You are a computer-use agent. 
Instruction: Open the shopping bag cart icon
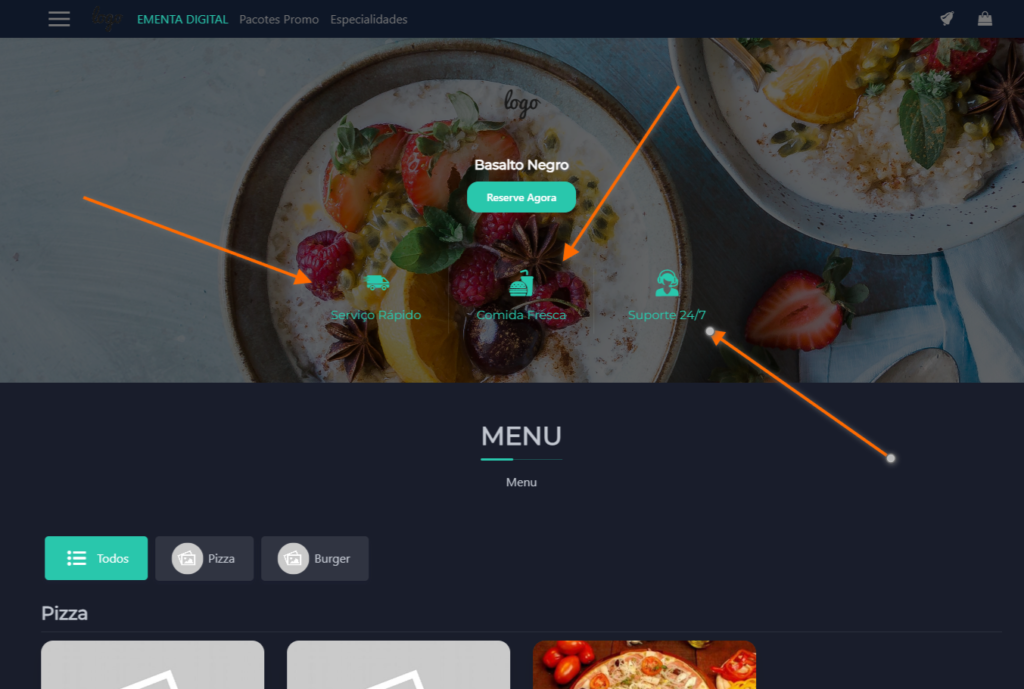click(985, 19)
